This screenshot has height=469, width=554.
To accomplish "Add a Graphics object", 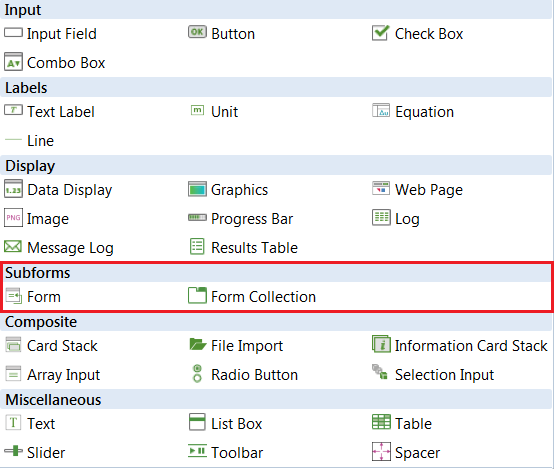I will click(x=228, y=190).
